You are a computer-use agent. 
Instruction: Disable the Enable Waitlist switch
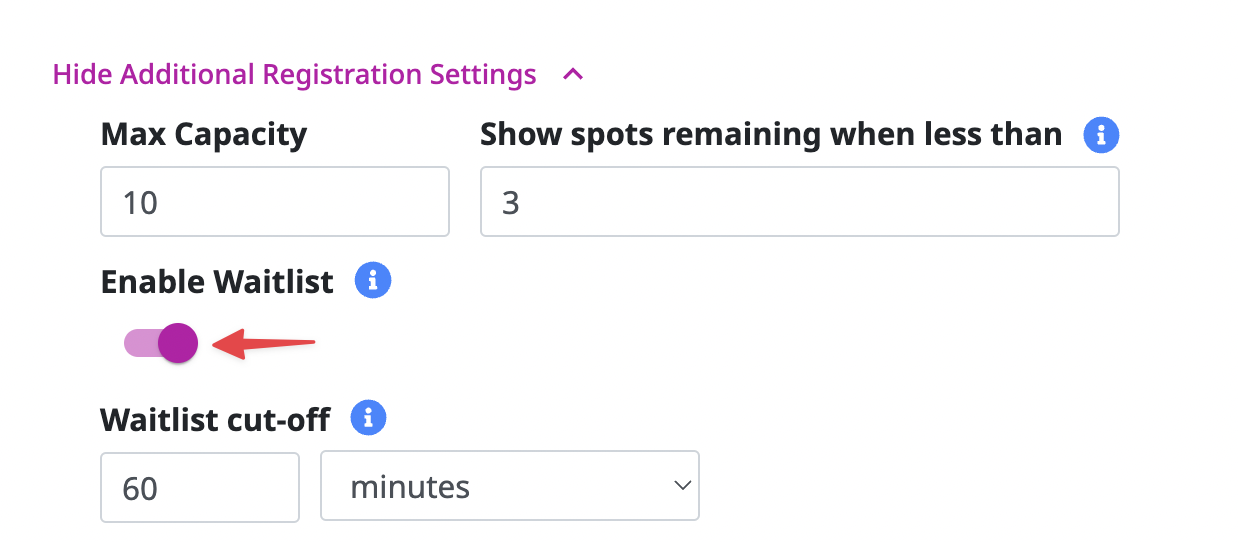point(161,343)
